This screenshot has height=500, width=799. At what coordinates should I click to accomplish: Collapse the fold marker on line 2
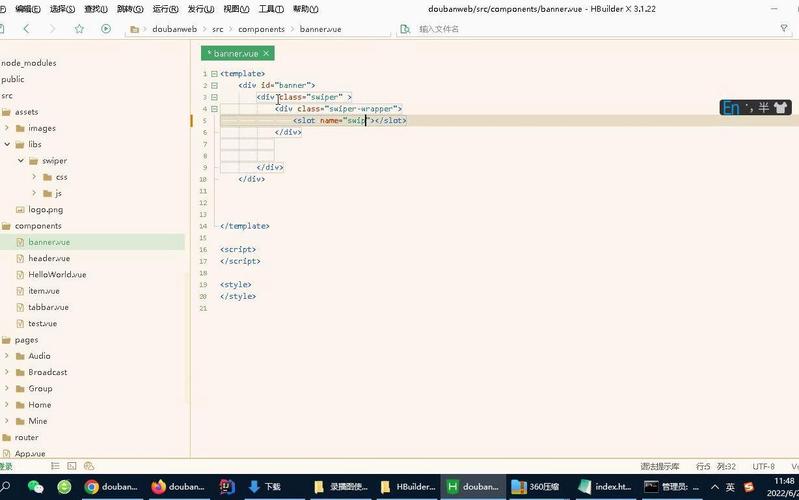click(x=214, y=86)
